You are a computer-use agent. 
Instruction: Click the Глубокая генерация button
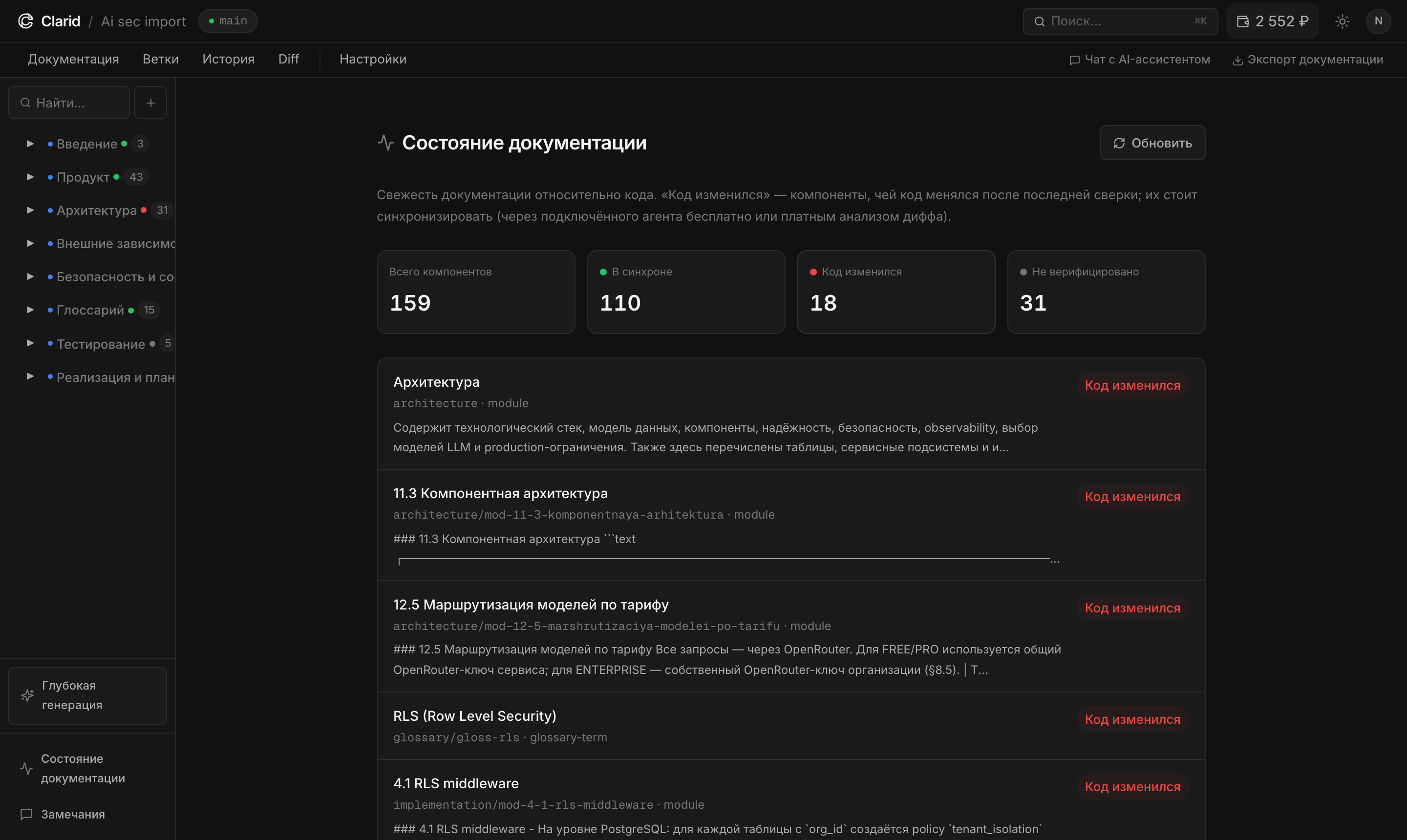[87, 695]
